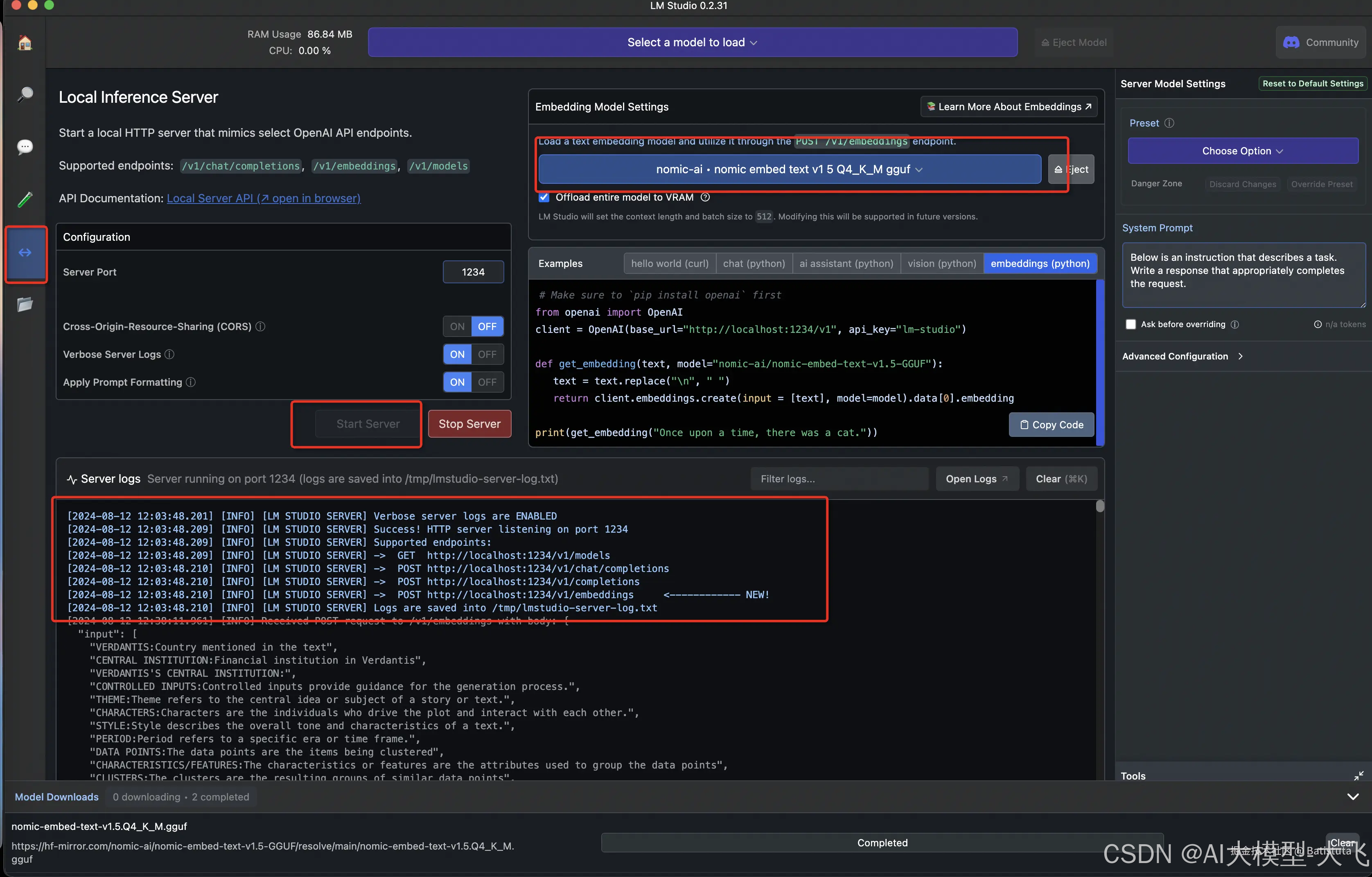This screenshot has width=1372, height=877.
Task: Open the Model Downloads tab
Action: pyautogui.click(x=56, y=797)
